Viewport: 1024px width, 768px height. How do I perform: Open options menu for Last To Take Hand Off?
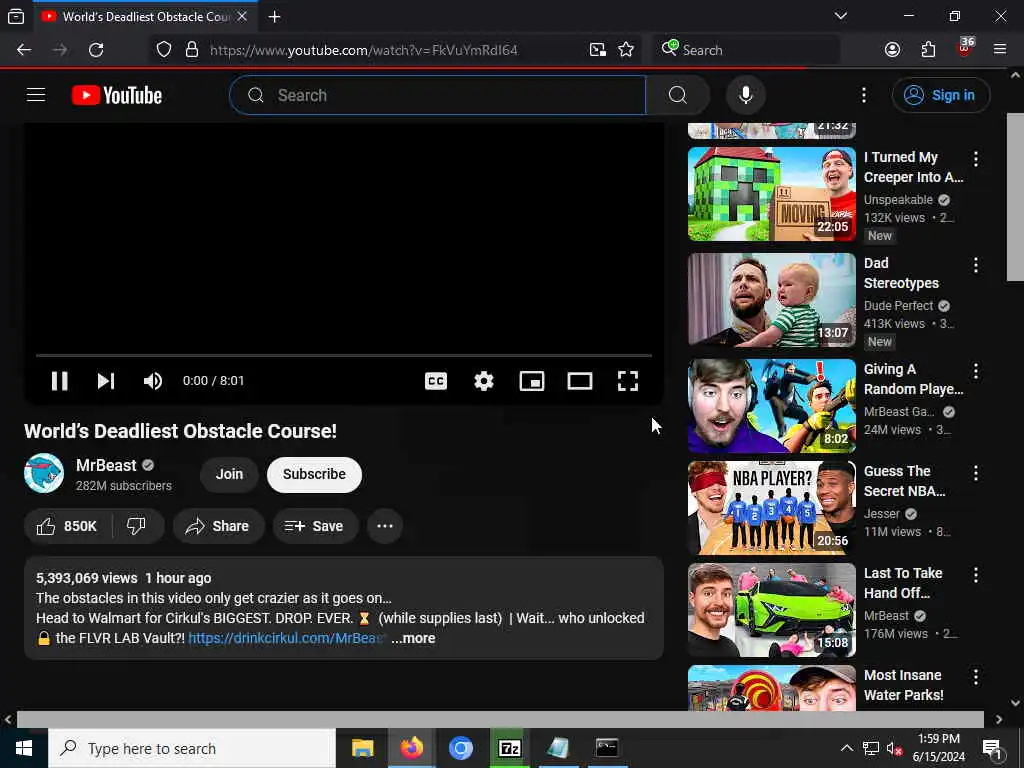[x=976, y=575]
